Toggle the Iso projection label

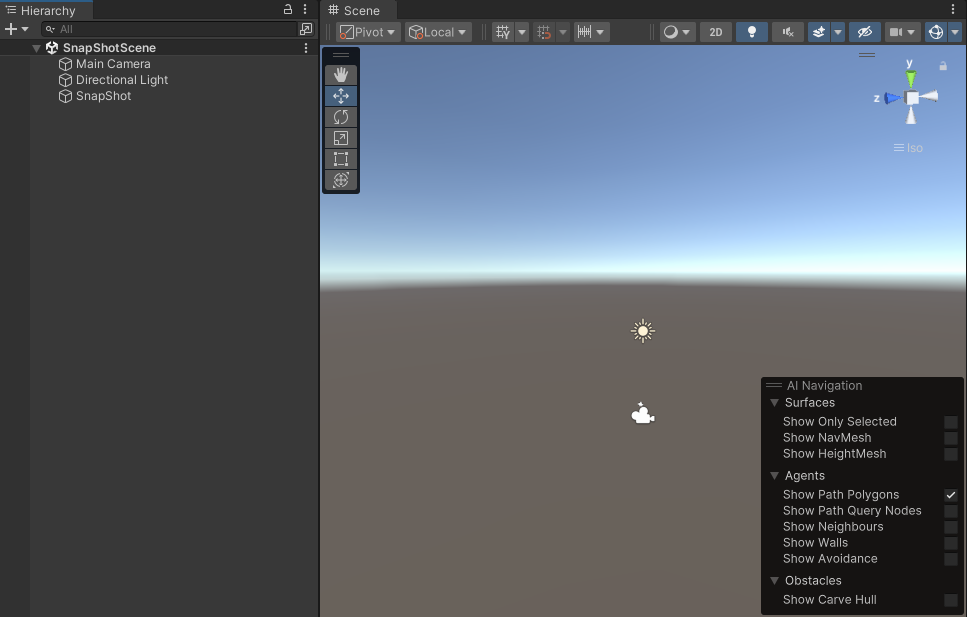pos(908,148)
